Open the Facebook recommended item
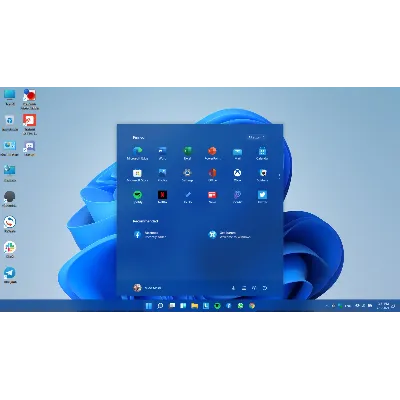Viewport: 400px width, 400px height. coord(150,235)
